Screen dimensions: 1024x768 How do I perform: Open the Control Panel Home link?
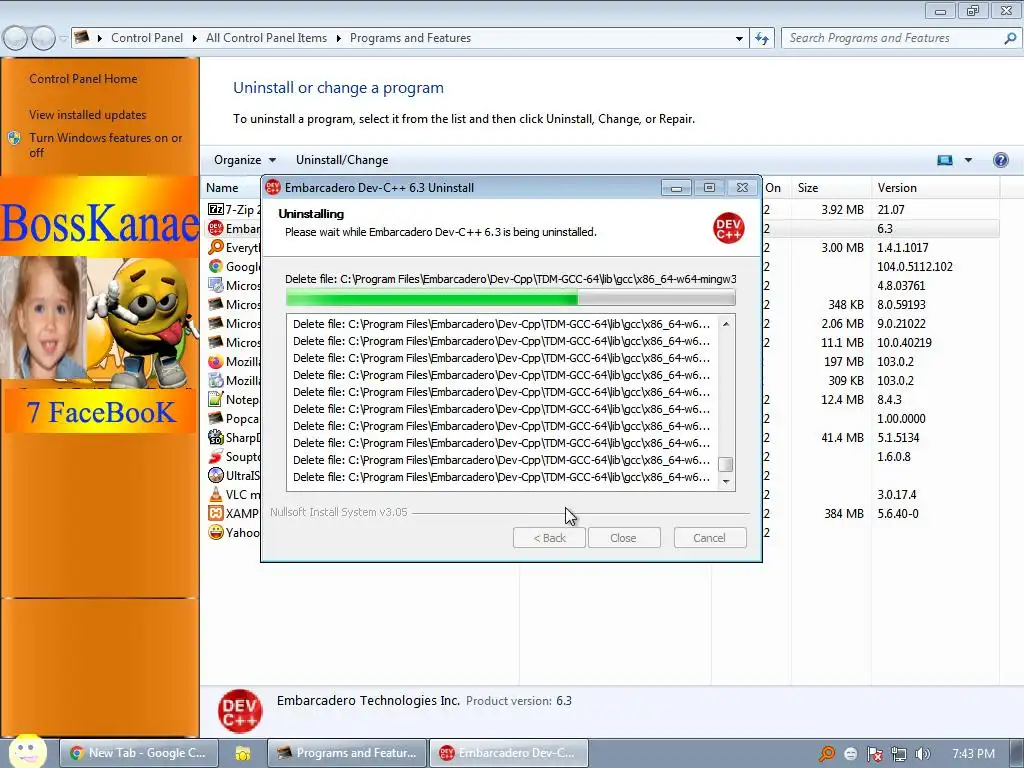(83, 79)
